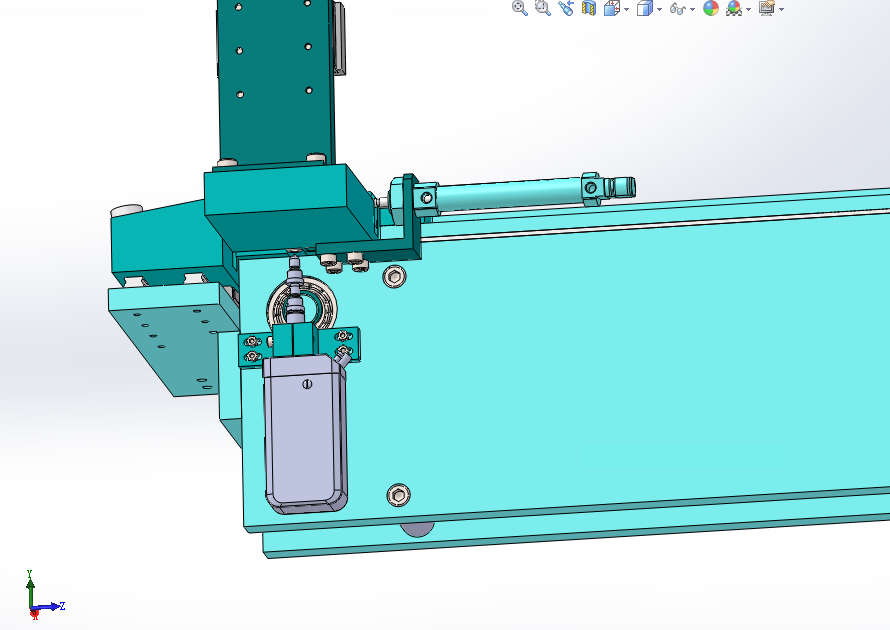890x630 pixels.
Task: Select the Zoom to Area tool
Action: click(x=543, y=8)
